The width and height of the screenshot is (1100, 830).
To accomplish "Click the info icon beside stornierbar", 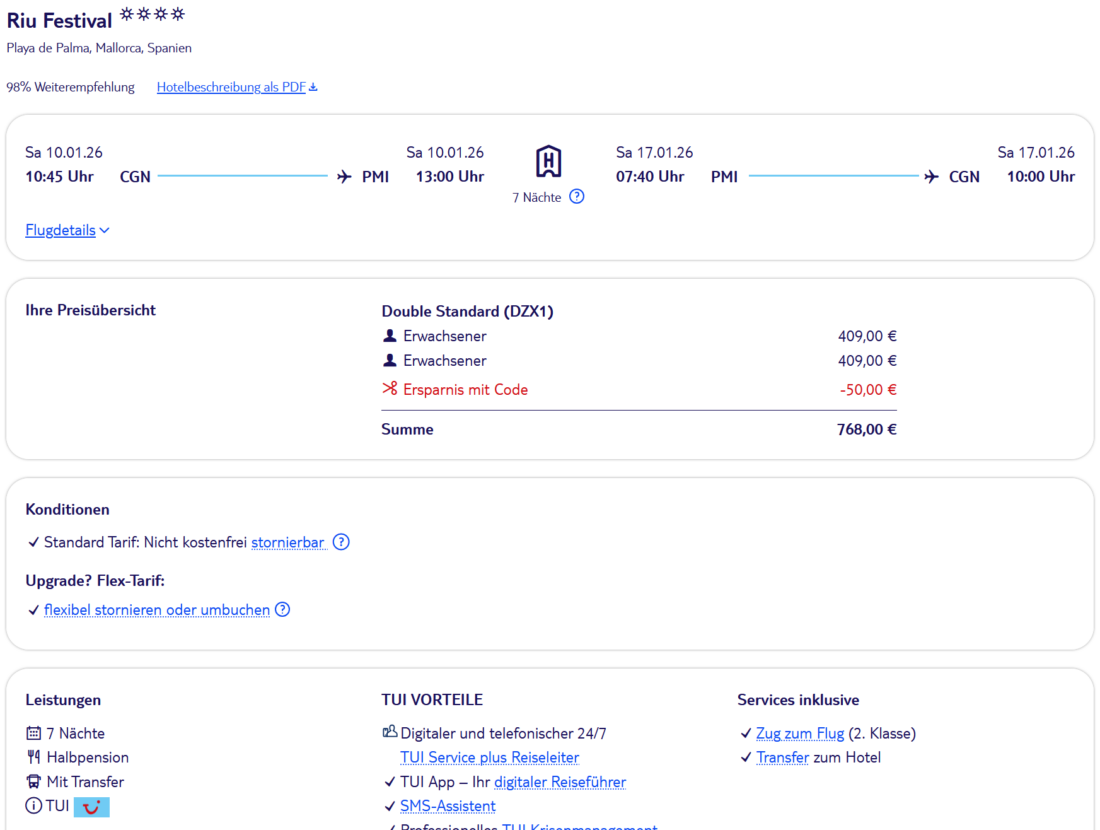I will click(x=341, y=542).
